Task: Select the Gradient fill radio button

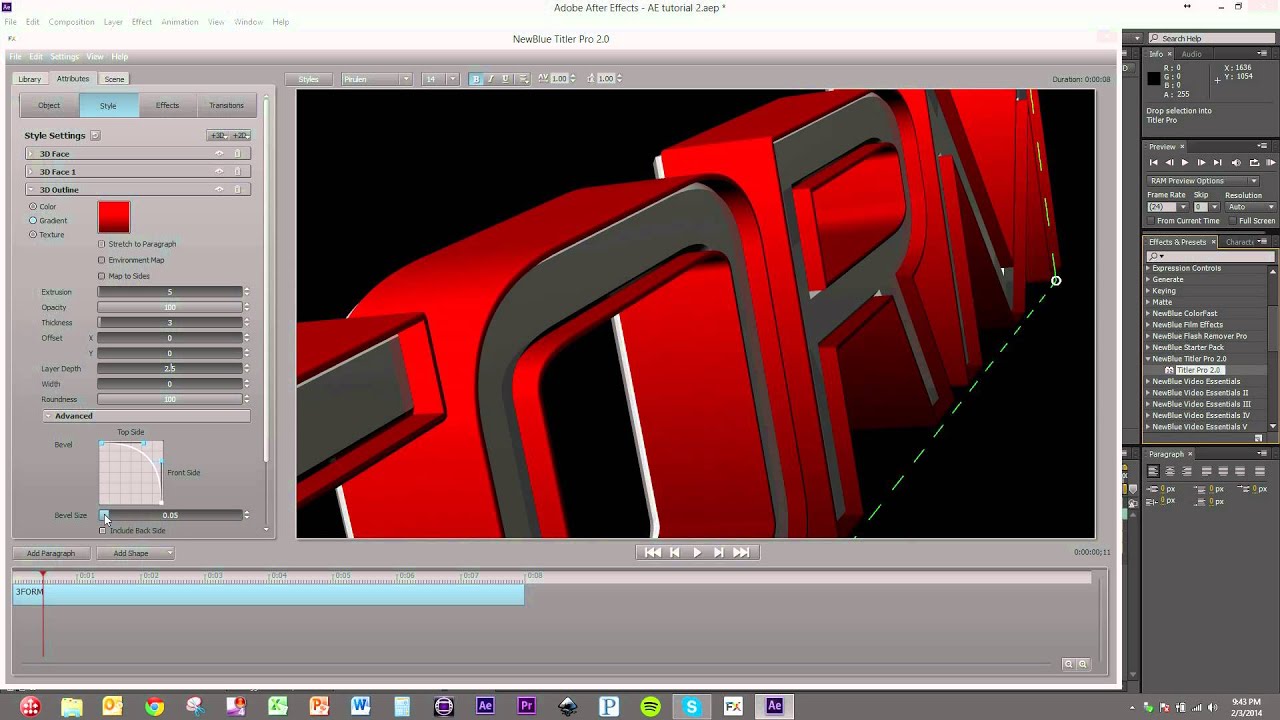Action: 33,221
